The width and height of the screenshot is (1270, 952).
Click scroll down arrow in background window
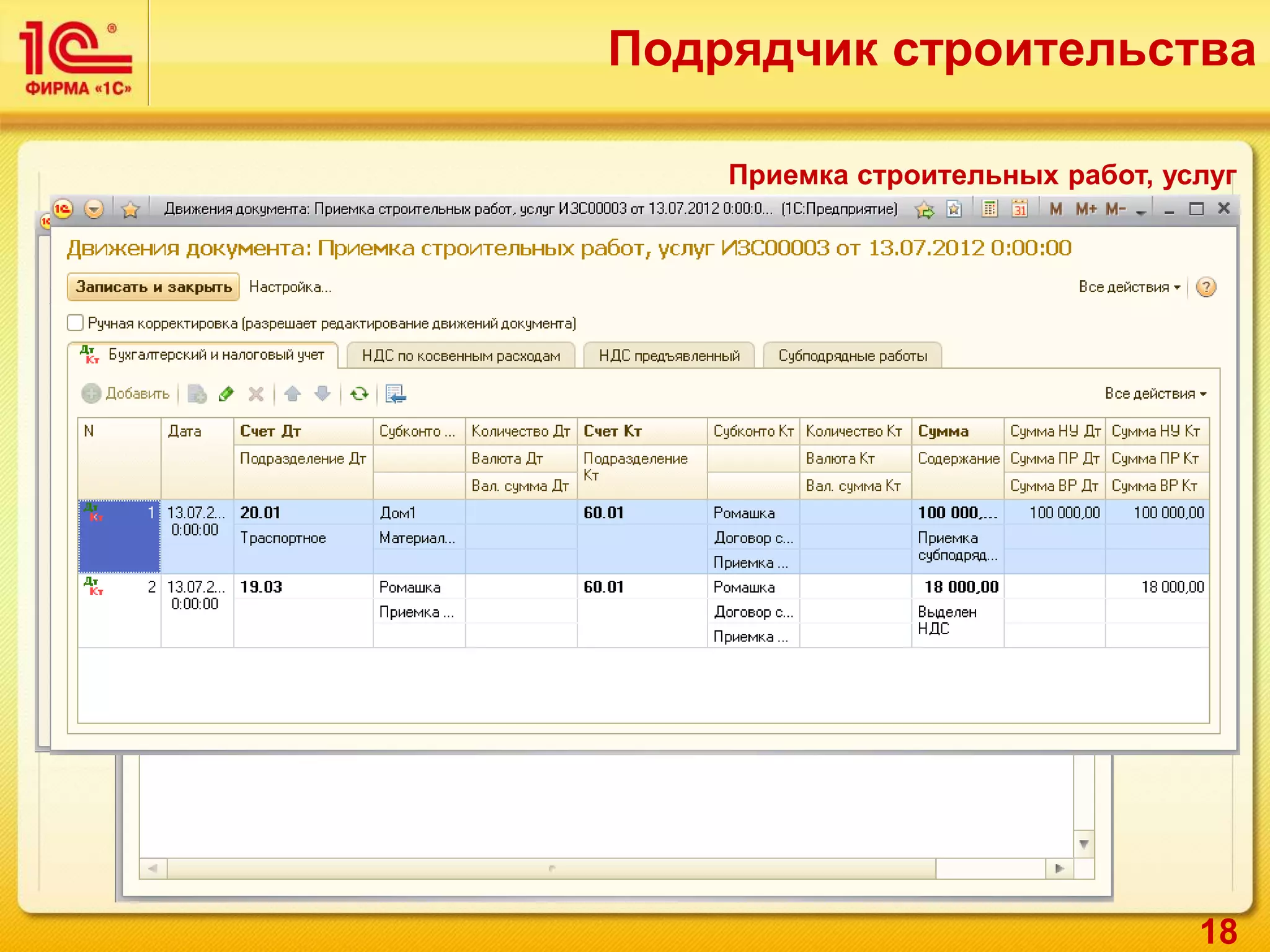click(x=1083, y=844)
